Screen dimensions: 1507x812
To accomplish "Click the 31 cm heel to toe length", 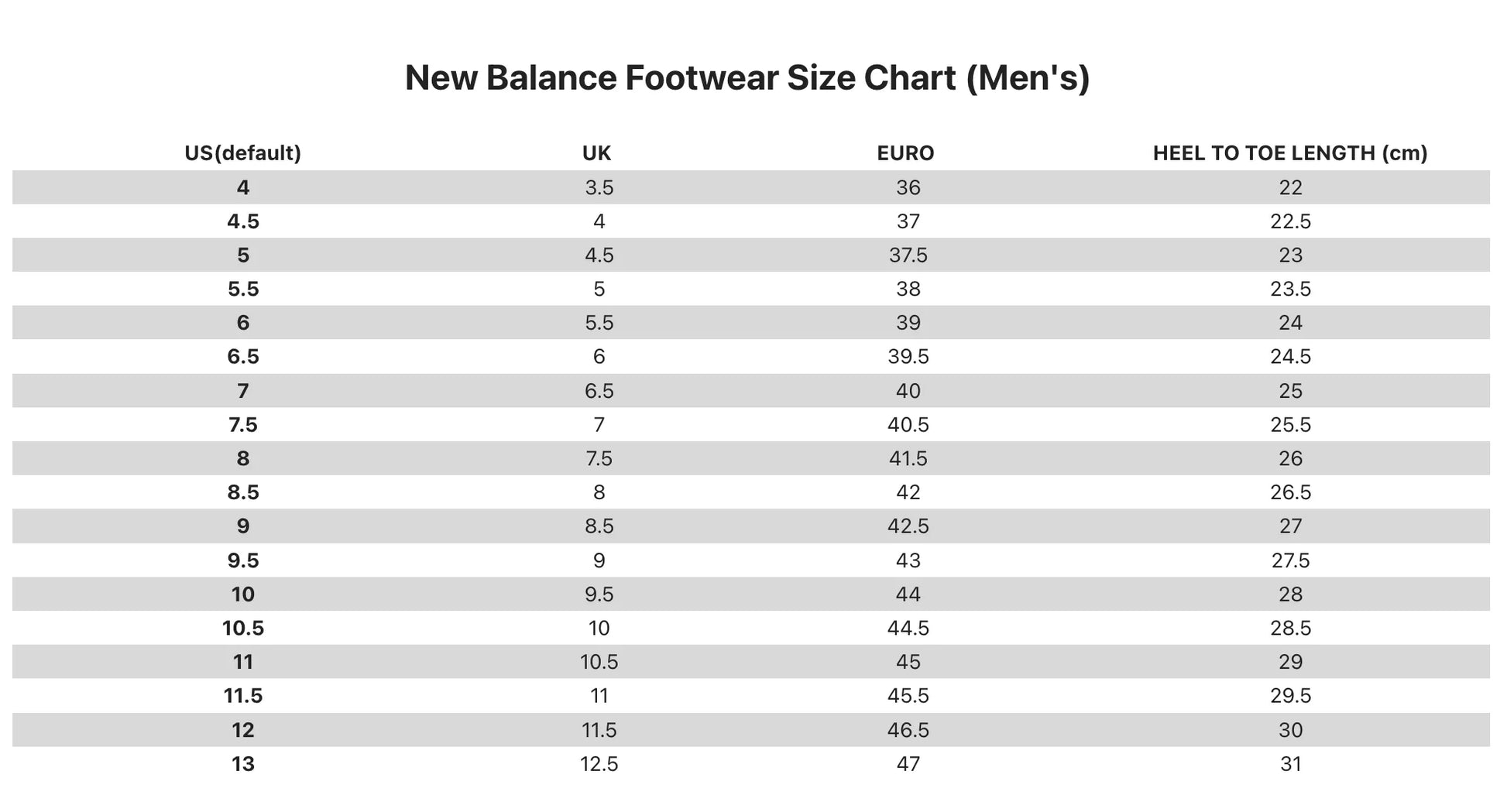I will point(1290,764).
